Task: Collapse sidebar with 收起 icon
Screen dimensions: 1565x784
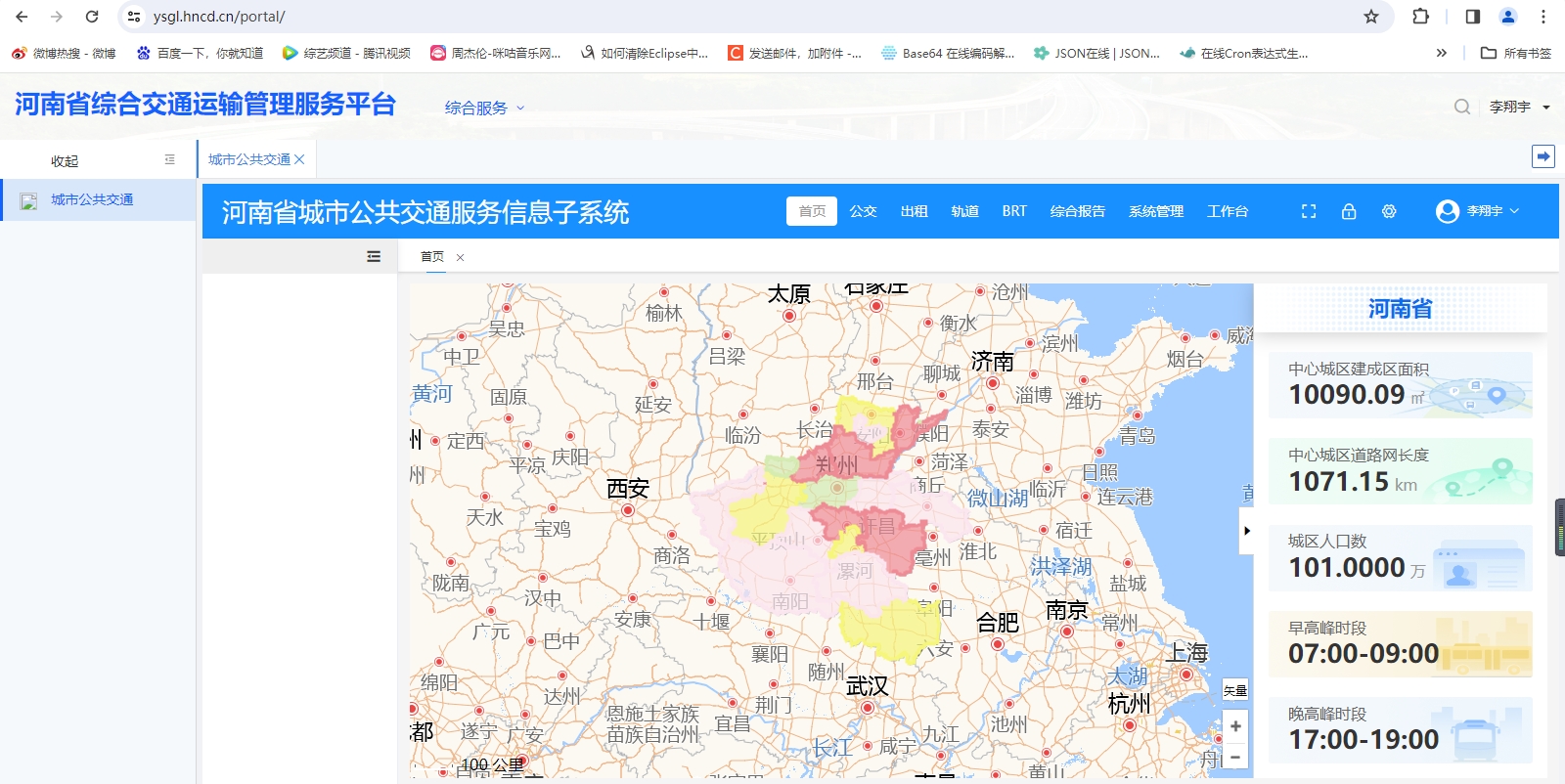Action: [x=170, y=159]
